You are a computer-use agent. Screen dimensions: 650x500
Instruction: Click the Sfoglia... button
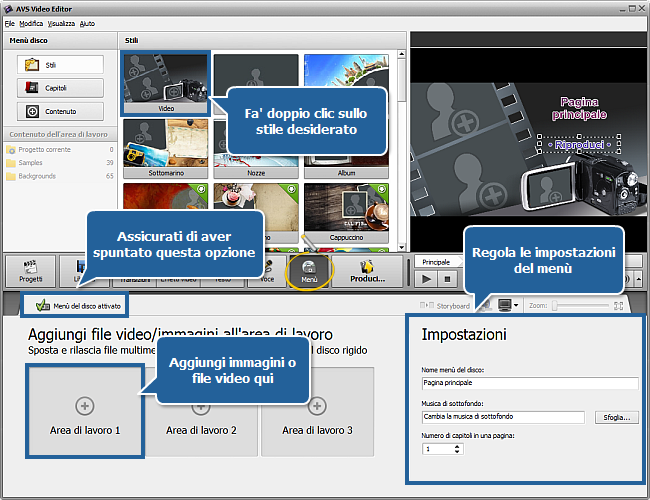click(616, 417)
